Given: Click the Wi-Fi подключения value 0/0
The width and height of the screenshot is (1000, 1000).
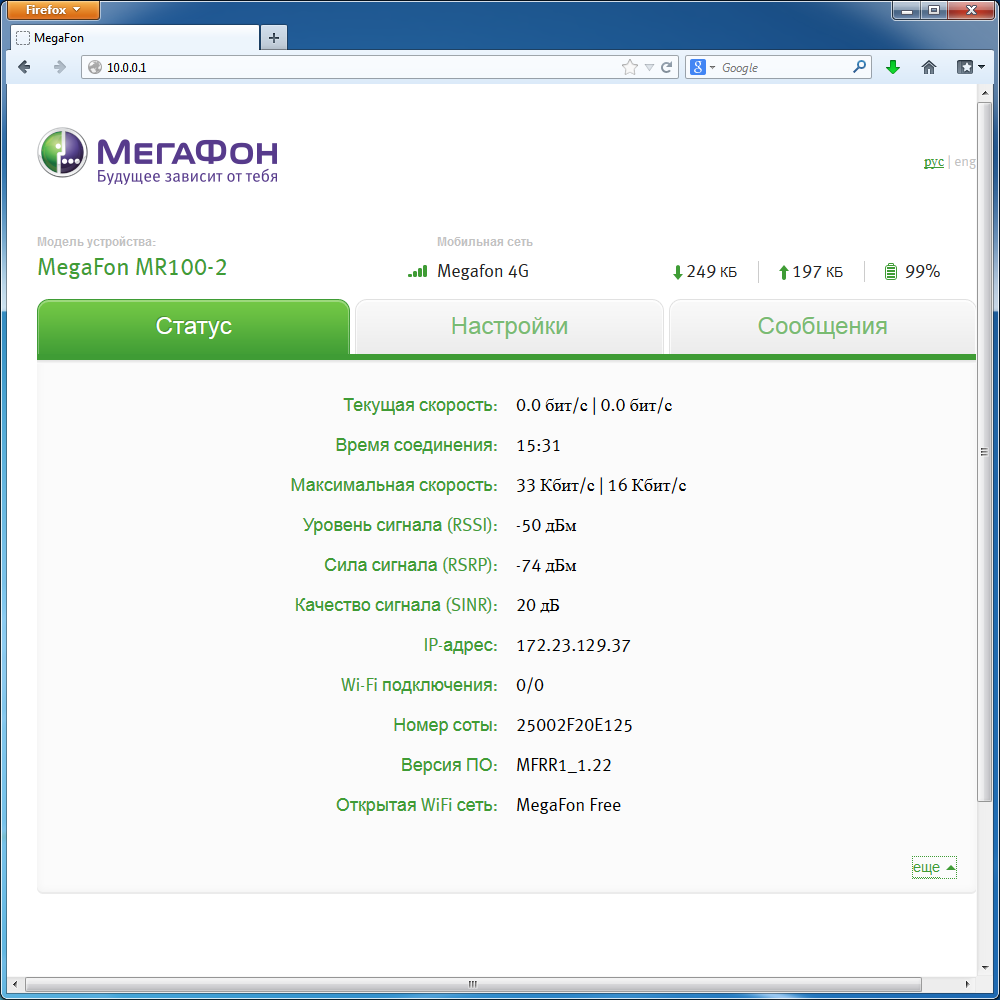Looking at the screenshot, I should coord(530,686).
